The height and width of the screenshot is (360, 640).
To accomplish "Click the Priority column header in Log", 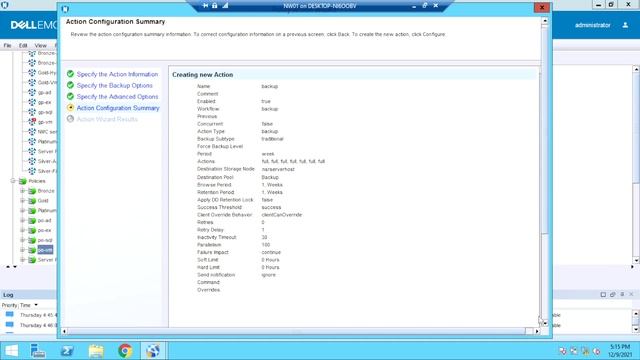I will [9, 305].
